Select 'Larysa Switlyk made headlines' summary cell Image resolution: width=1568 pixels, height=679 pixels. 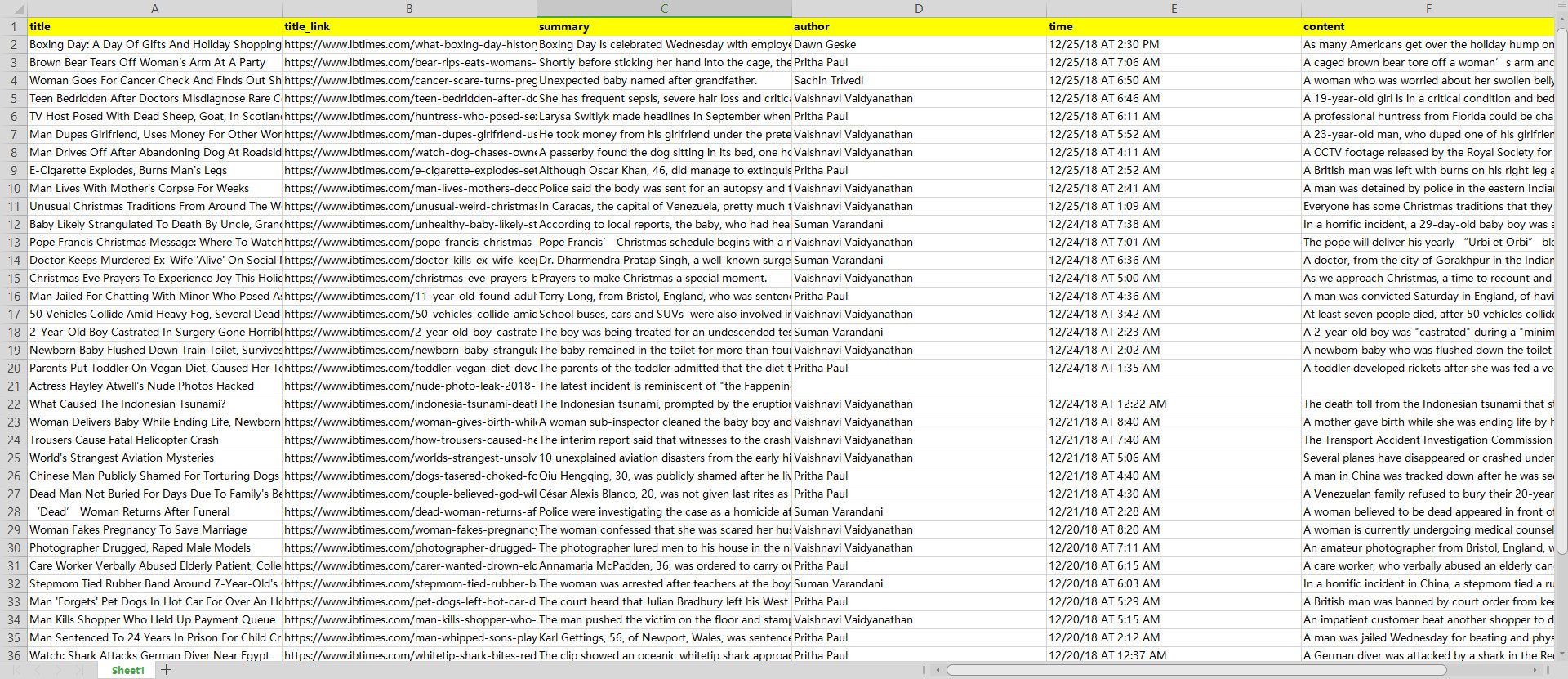pyautogui.click(x=664, y=116)
